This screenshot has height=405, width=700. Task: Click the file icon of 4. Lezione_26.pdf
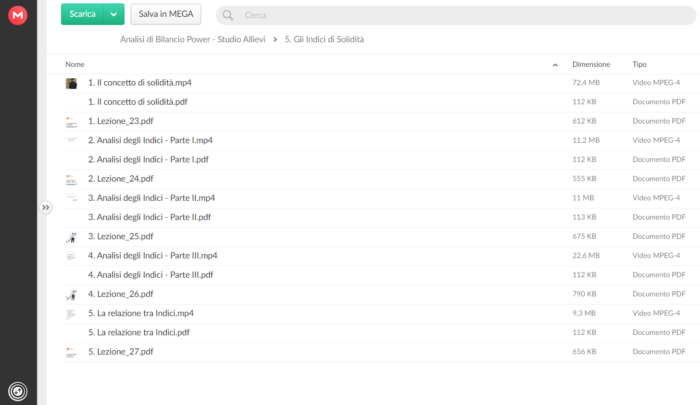point(71,294)
